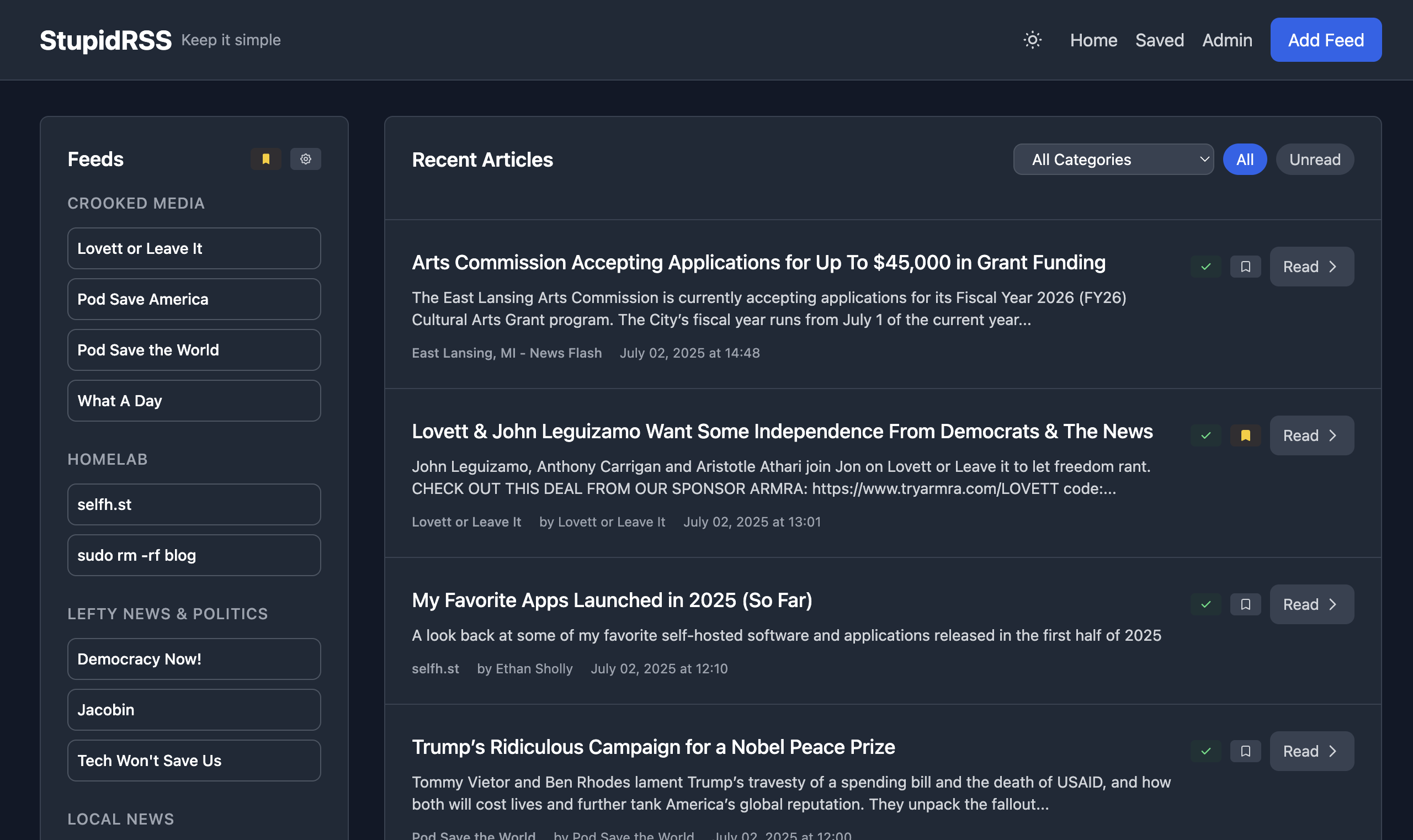The image size is (1413, 840).
Task: Click 'Keep it simple' tagline
Action: click(x=231, y=40)
